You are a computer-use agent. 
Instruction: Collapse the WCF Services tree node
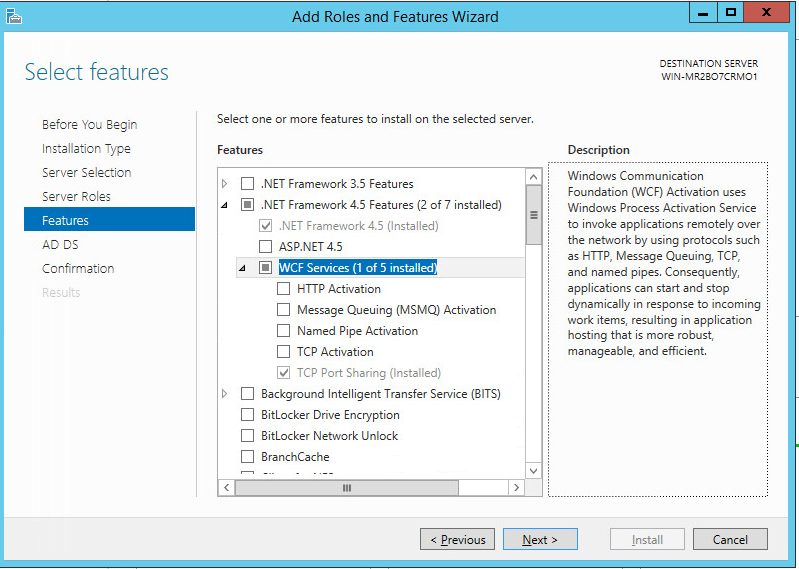pos(243,268)
